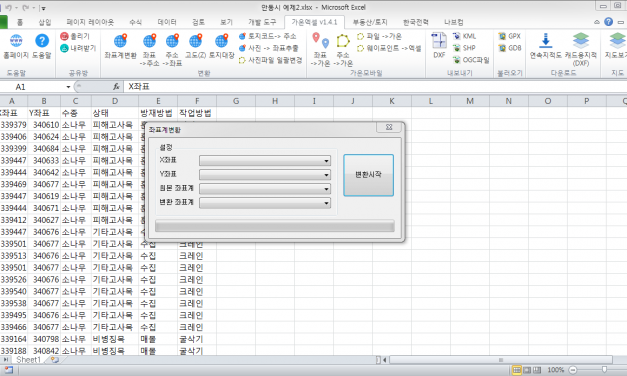The width and height of the screenshot is (627, 376).
Task: Open the 부동산/토지 ribbon tab
Action: coord(370,22)
